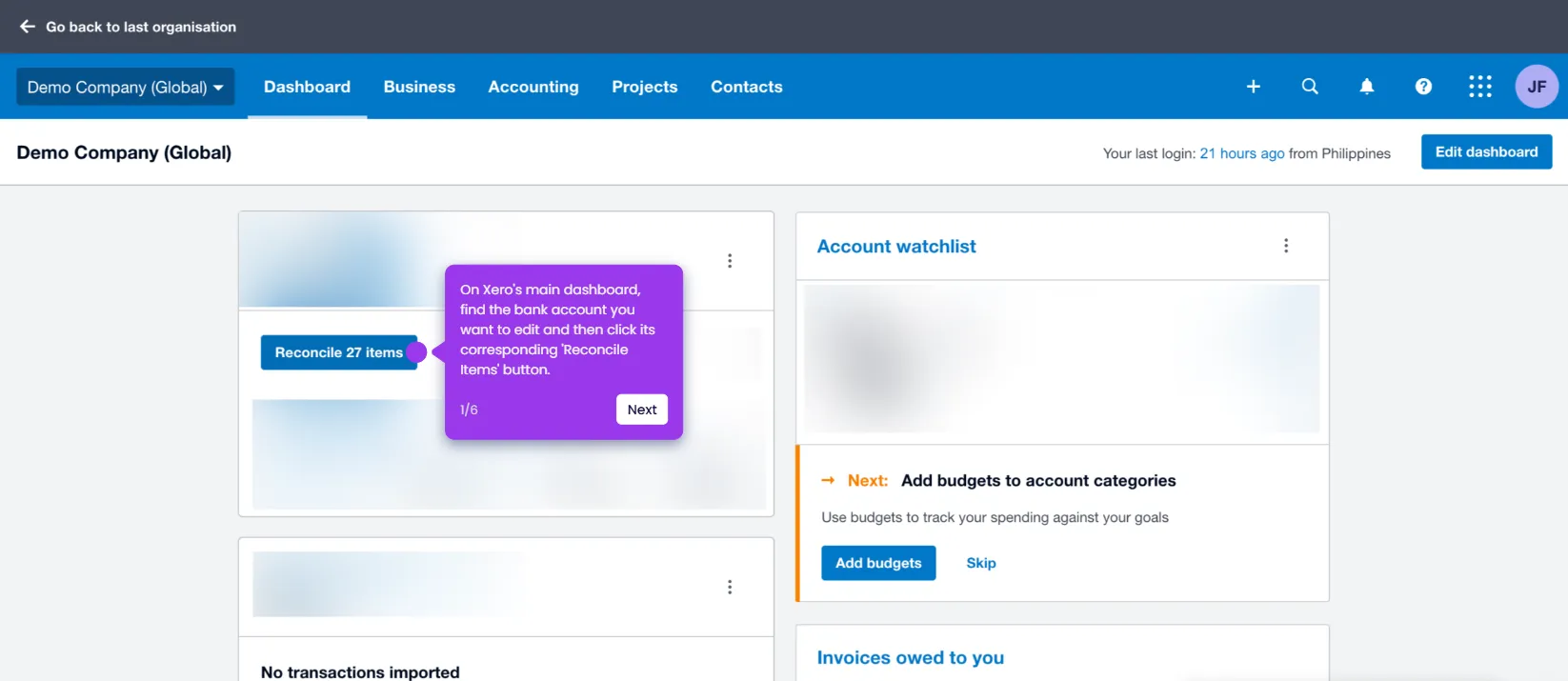Click the Demo Company (Global) page heading
This screenshot has height=681, width=1568.
coord(124,152)
